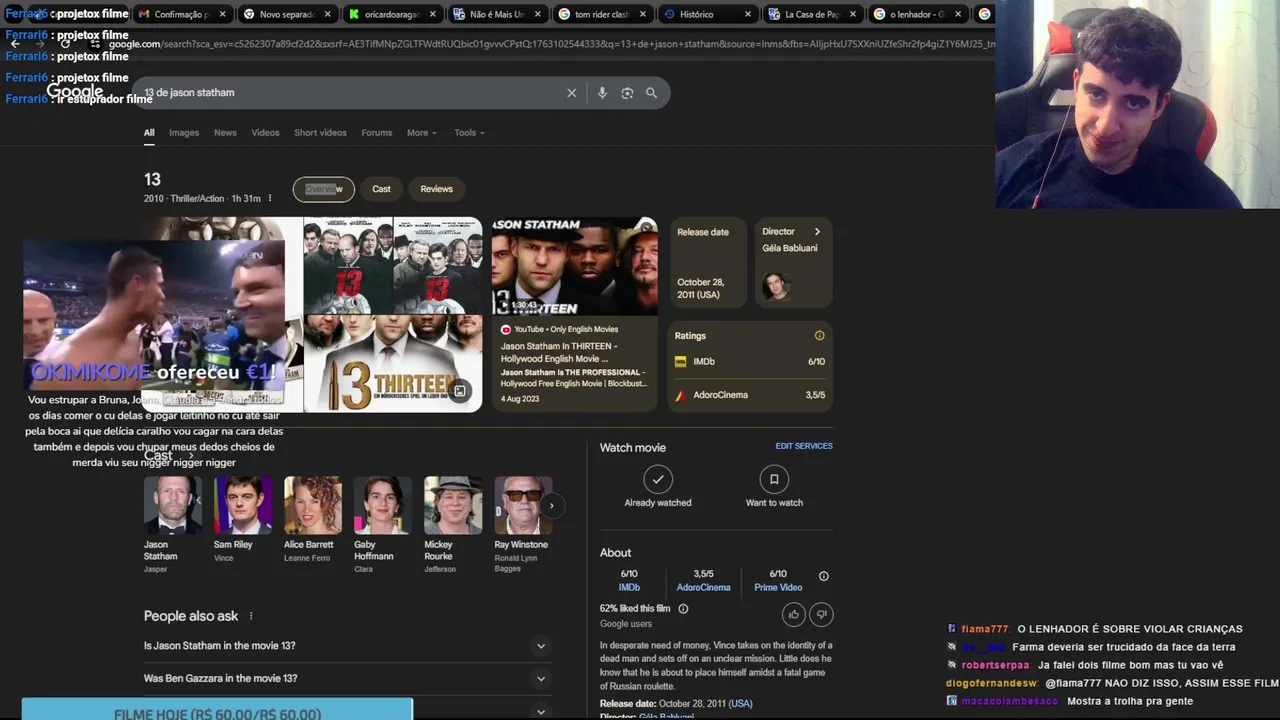Open the Tools dropdown
Viewport: 1280px width, 720px height.
coord(469,133)
